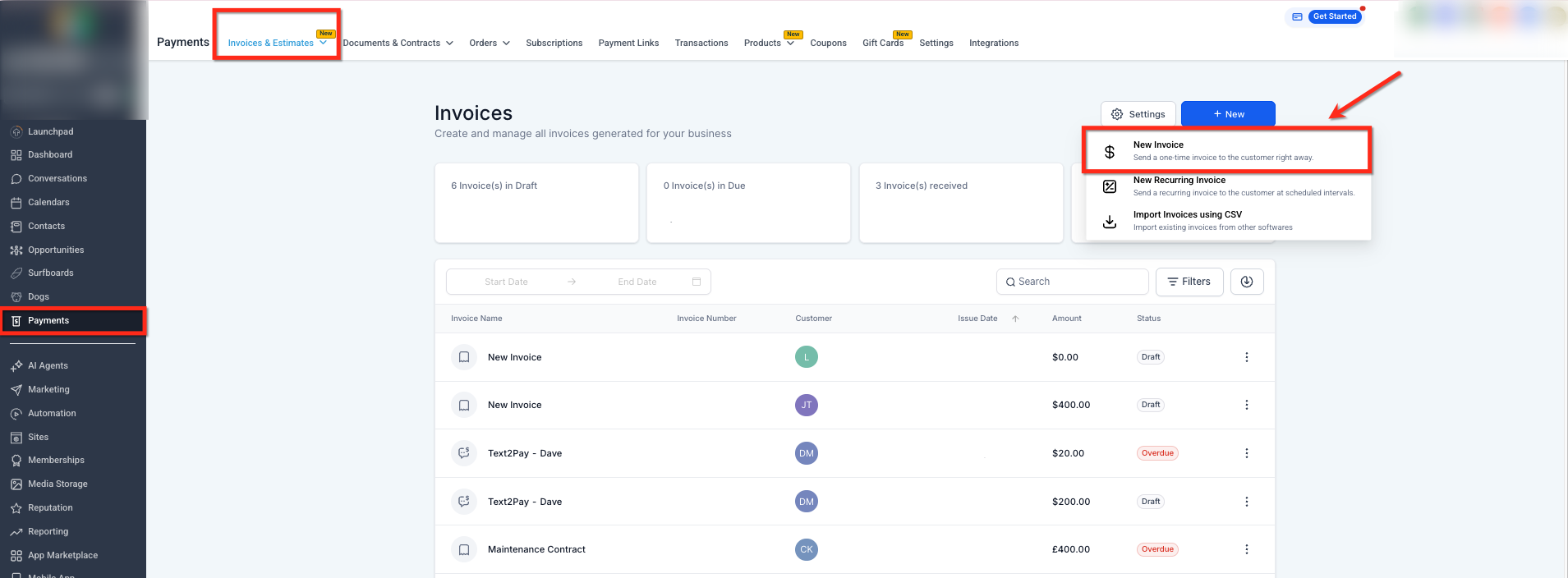Open the payments Settings tab

(936, 43)
